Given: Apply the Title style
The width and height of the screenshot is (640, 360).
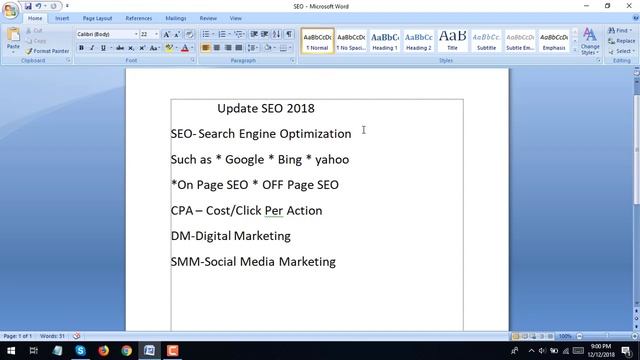Looking at the screenshot, I should 453,40.
